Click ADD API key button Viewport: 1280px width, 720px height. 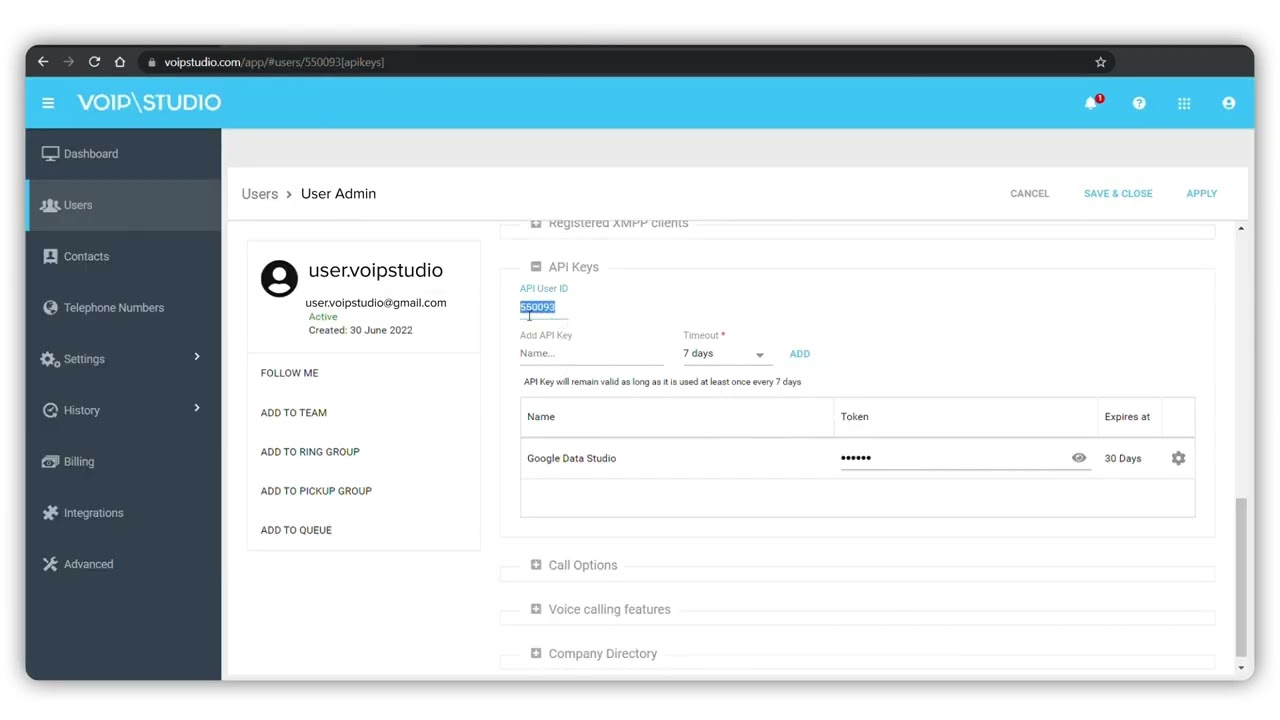pyautogui.click(x=800, y=354)
